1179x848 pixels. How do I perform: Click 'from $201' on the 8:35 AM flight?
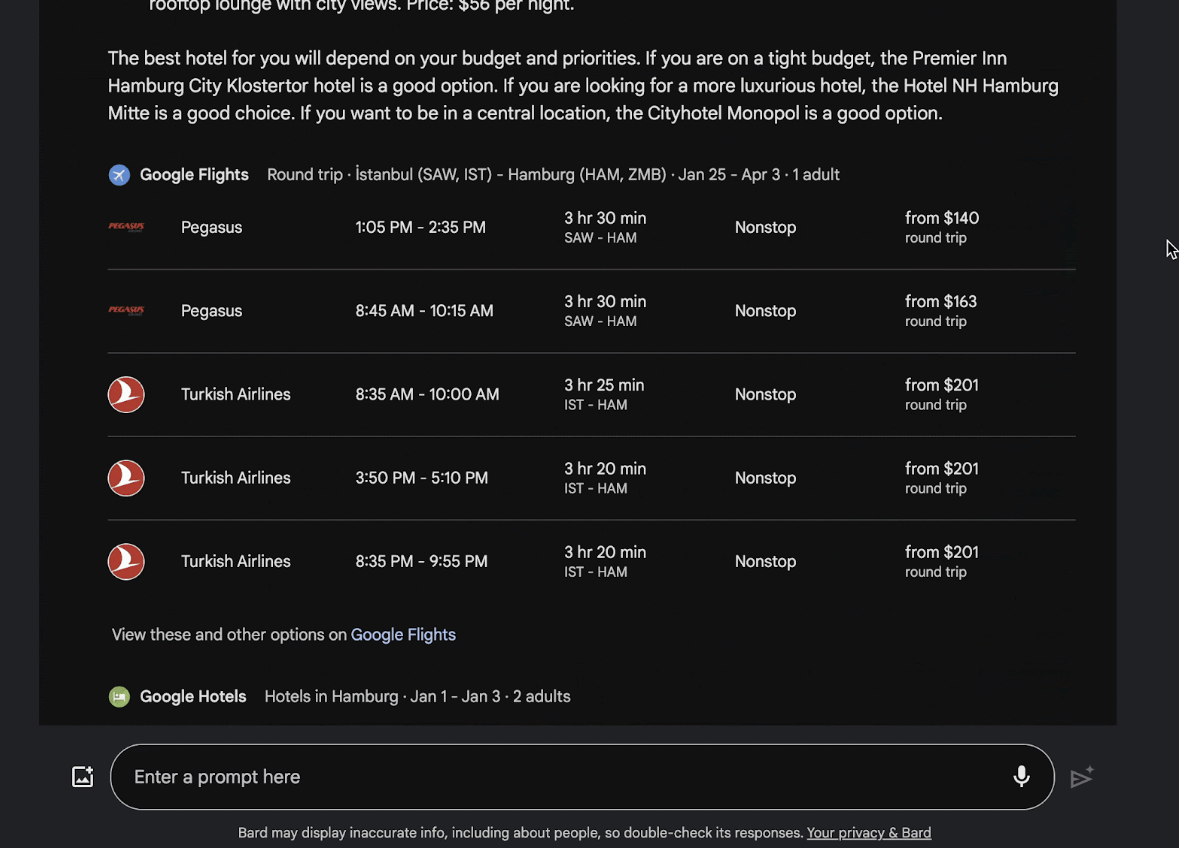(x=941, y=385)
